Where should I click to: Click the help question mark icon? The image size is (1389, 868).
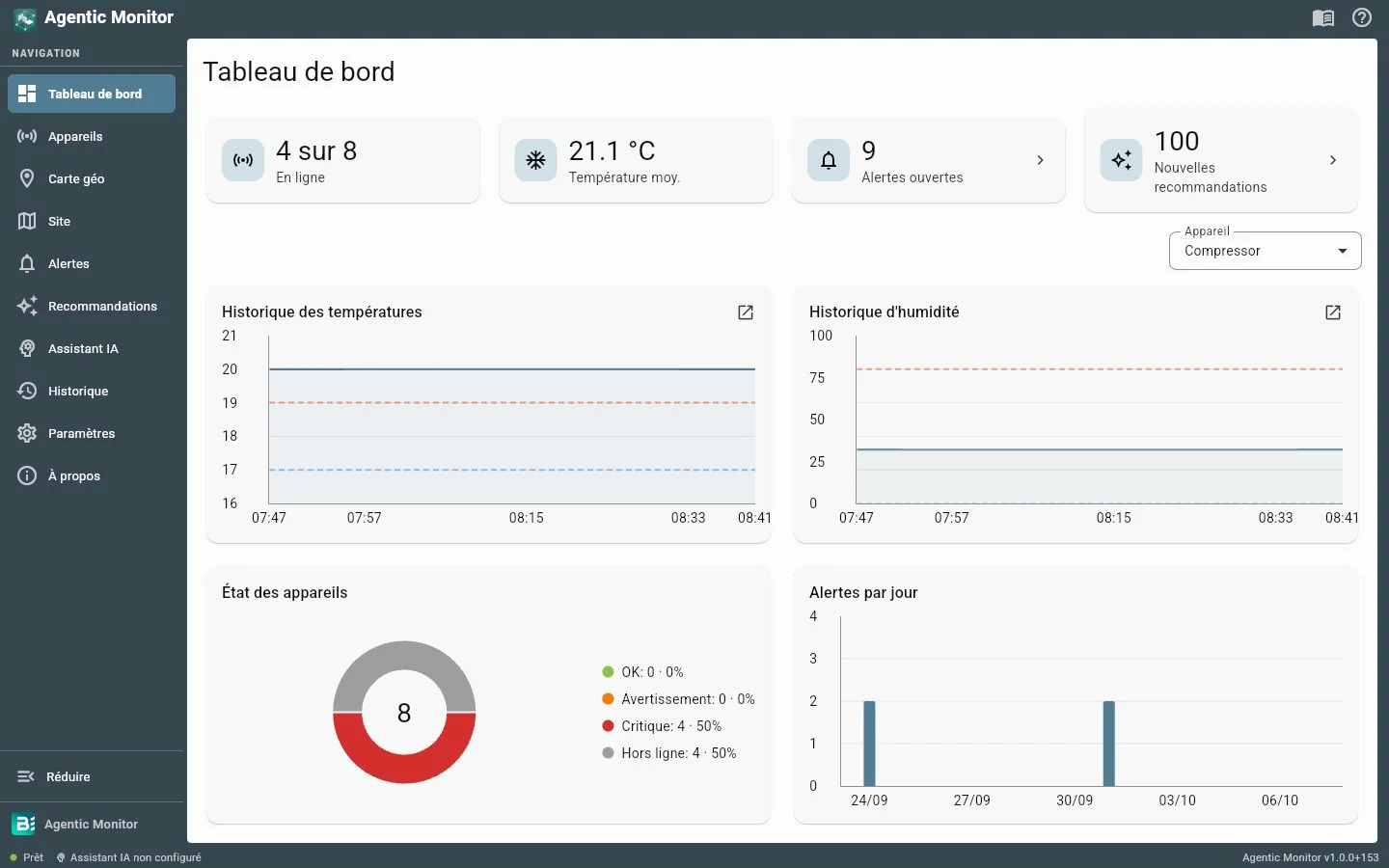click(x=1362, y=17)
